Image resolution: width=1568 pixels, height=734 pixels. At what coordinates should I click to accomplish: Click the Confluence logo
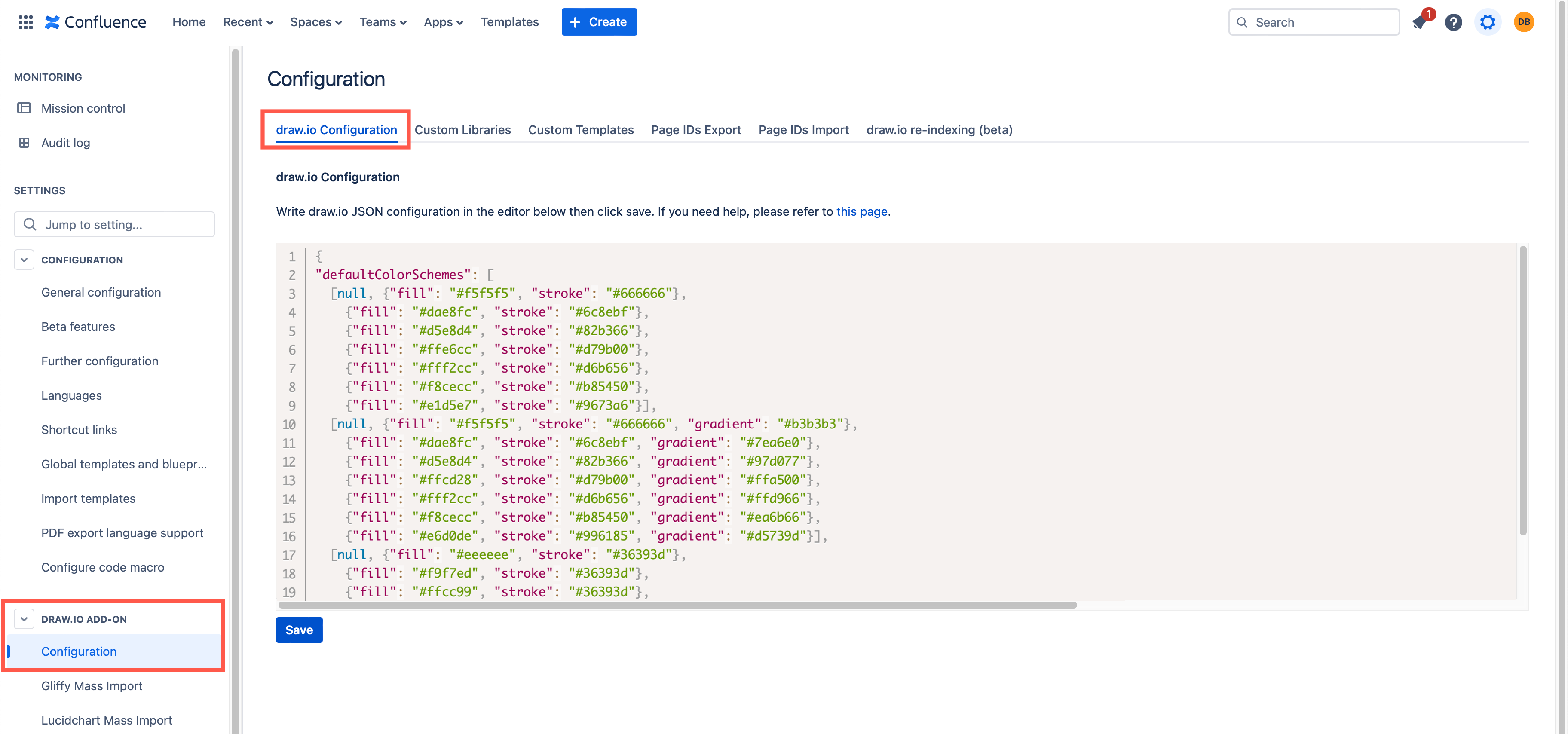[x=95, y=22]
